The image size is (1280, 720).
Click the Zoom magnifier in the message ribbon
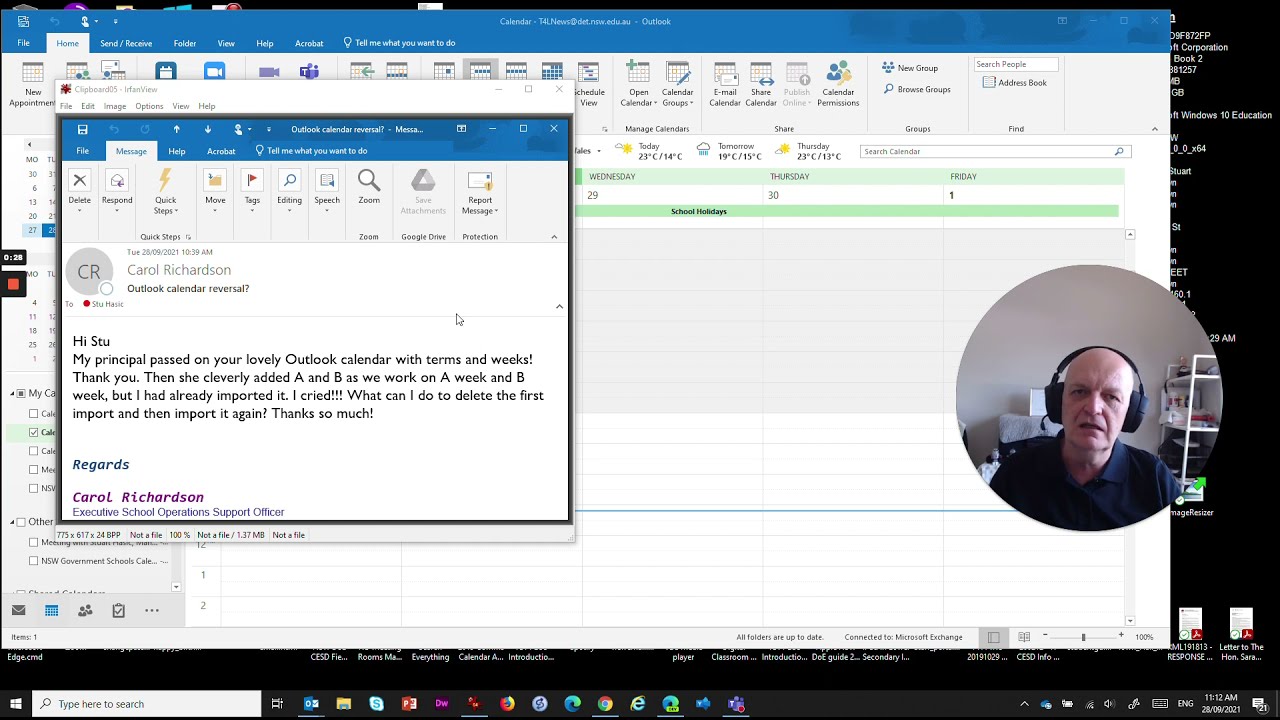[369, 181]
